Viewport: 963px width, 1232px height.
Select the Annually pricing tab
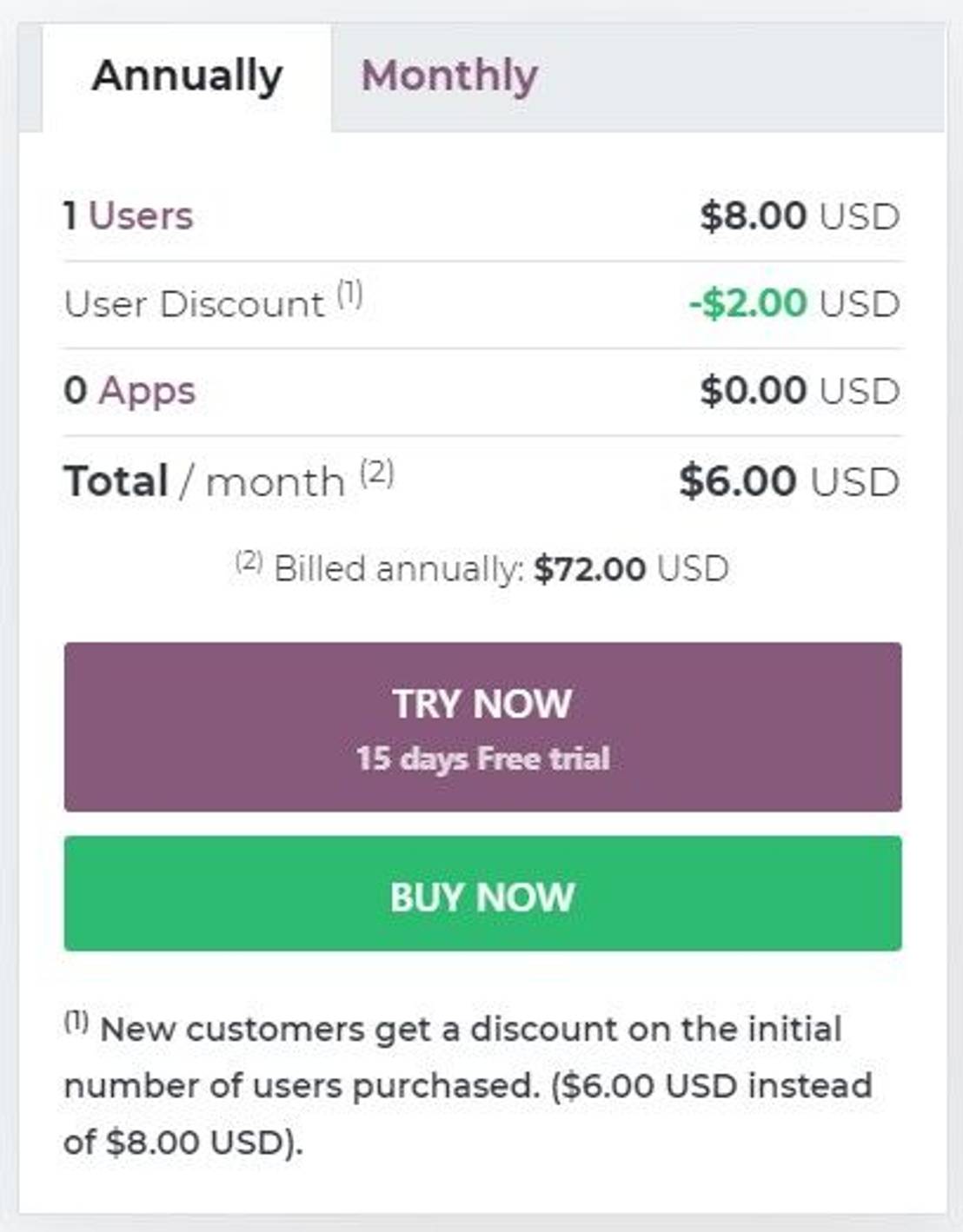(x=187, y=76)
